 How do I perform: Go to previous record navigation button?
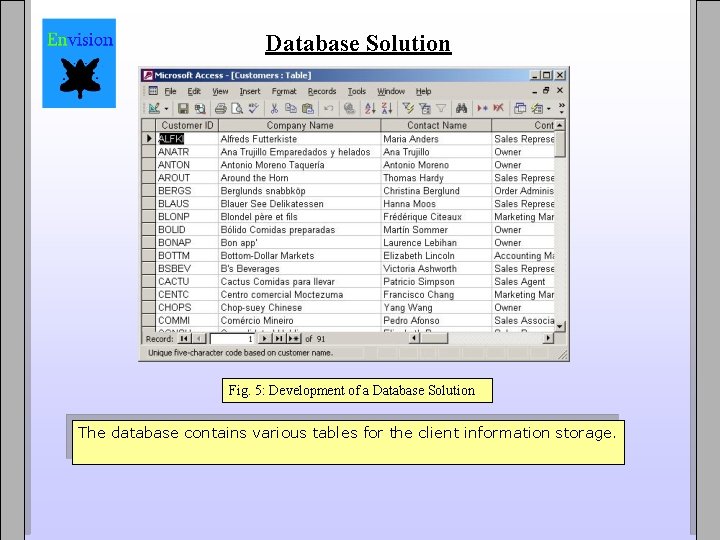[x=199, y=339]
